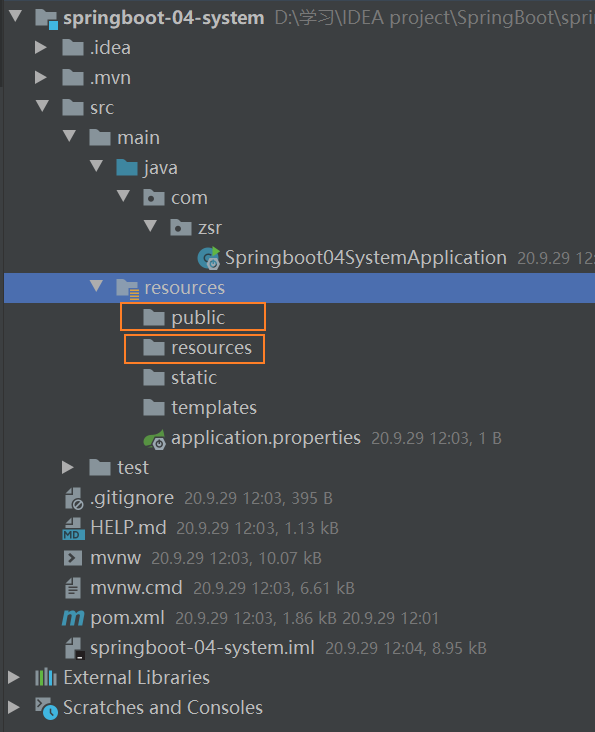
Task: Select Scratches and Consoles node label
Action: (163, 707)
